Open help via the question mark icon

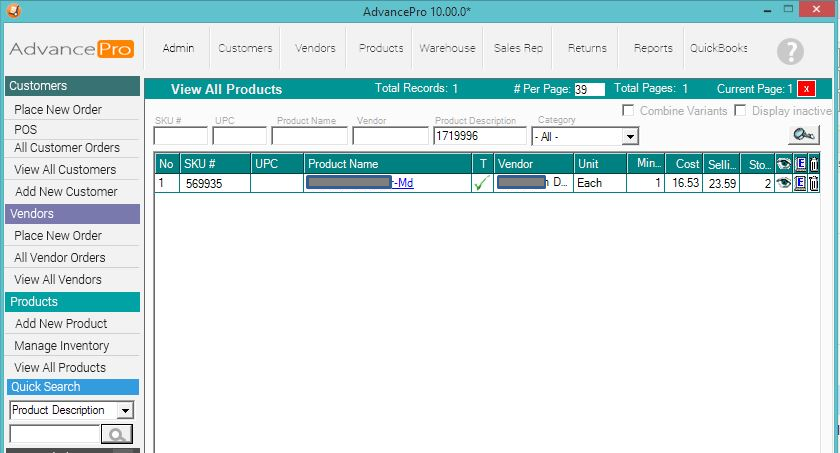(x=790, y=51)
